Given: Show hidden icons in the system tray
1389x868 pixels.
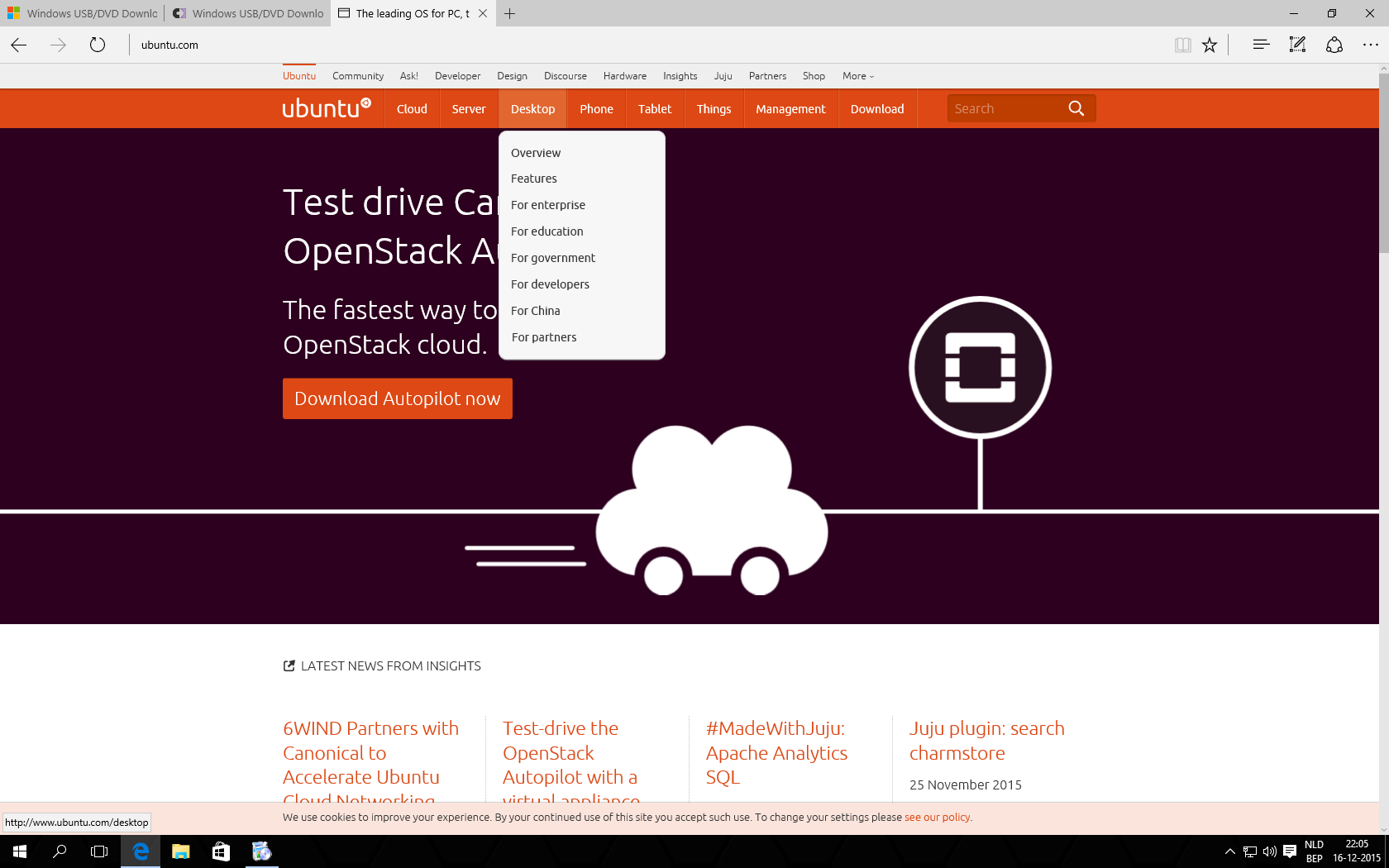Looking at the screenshot, I should pos(1229,851).
